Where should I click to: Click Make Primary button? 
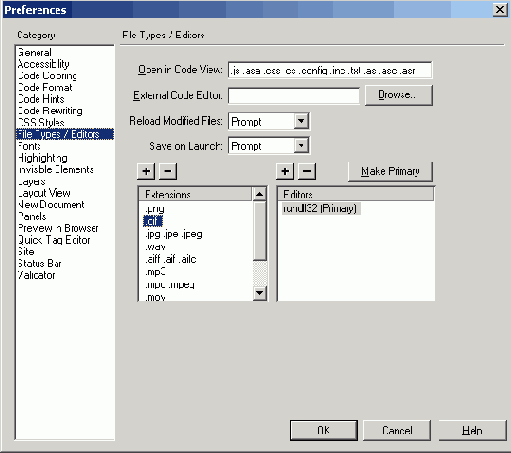tap(390, 171)
